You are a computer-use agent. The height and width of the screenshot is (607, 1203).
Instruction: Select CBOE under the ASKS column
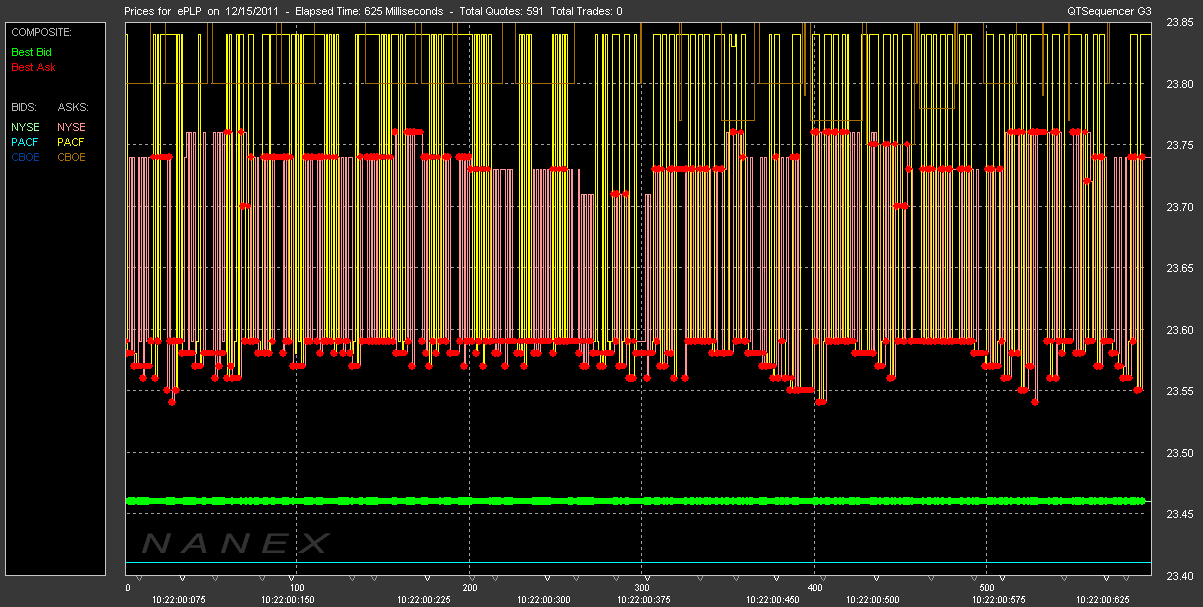(72, 157)
